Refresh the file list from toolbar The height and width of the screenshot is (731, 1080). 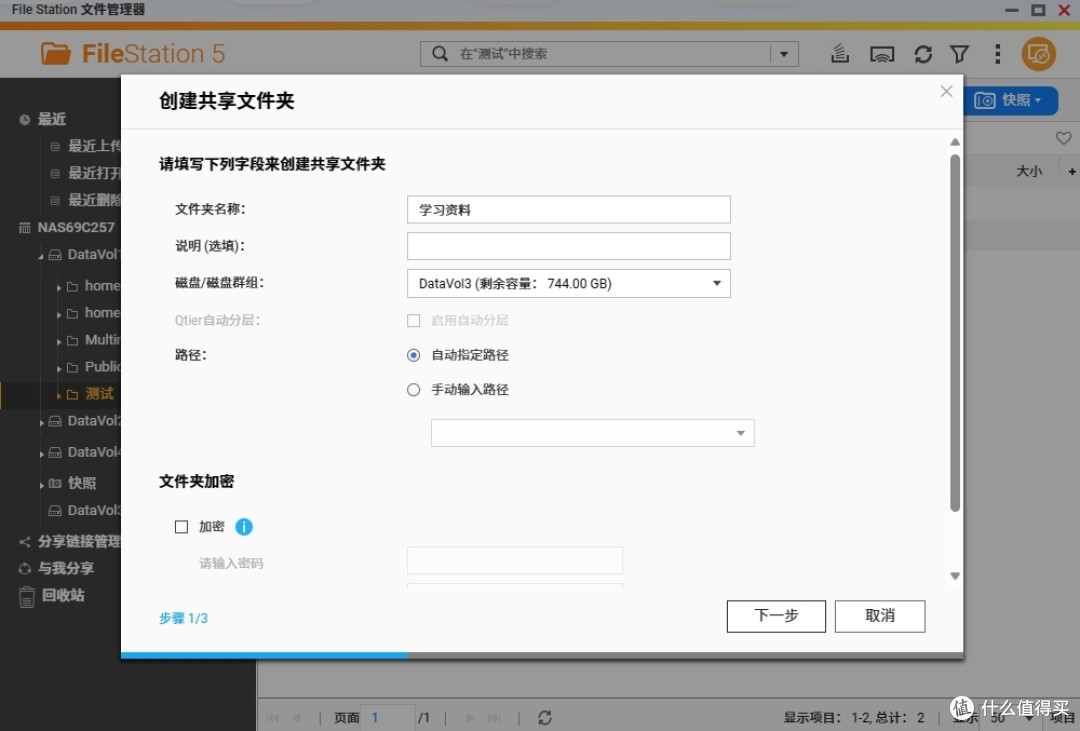click(x=923, y=54)
